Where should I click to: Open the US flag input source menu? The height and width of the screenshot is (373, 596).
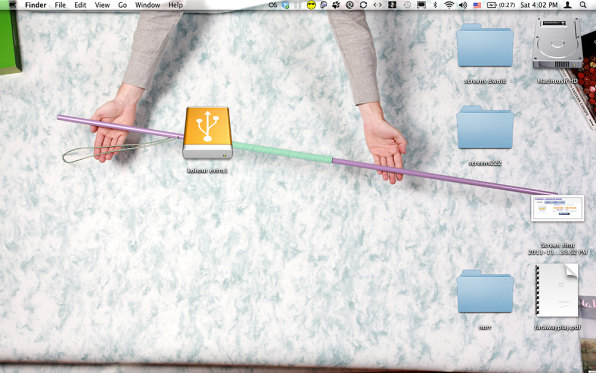[x=477, y=5]
